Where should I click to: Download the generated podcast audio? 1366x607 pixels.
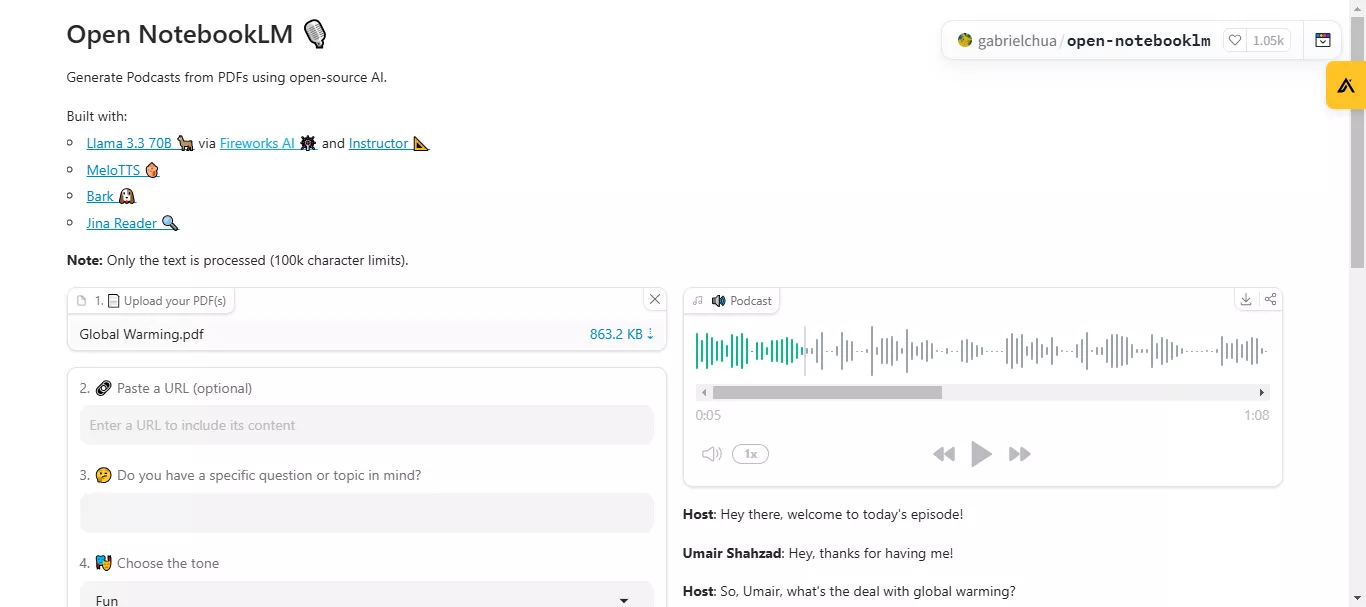pos(1246,299)
